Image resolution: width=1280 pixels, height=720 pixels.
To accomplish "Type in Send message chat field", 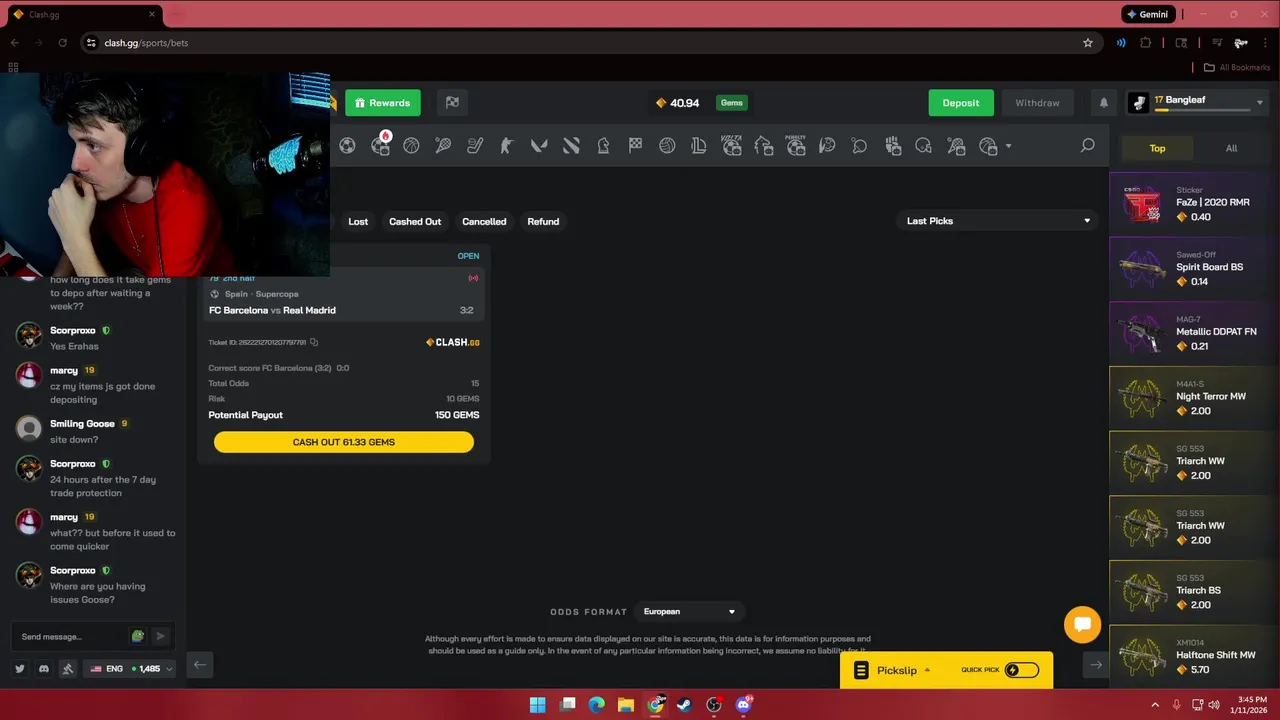I will coord(70,636).
